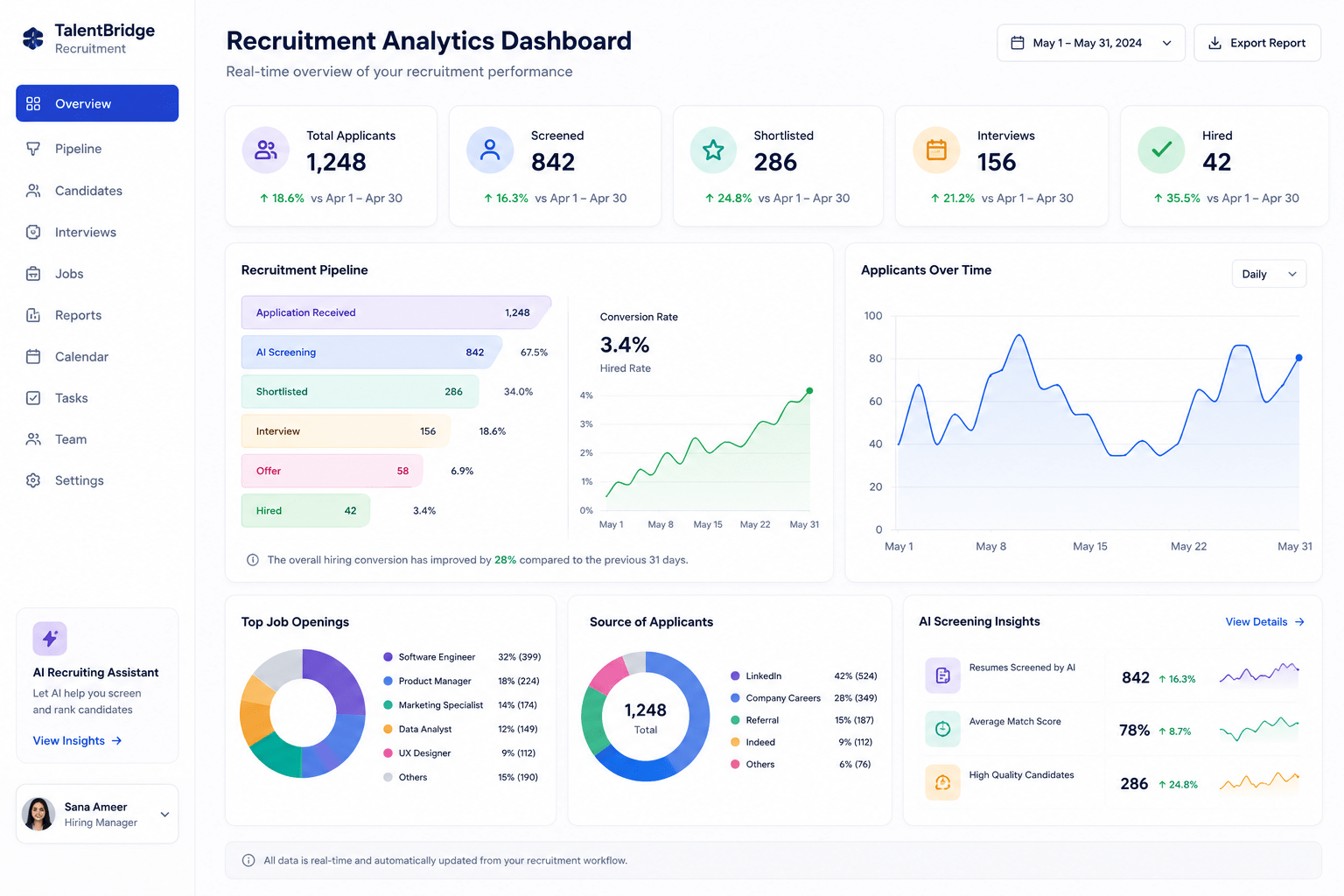1344x896 pixels.
Task: Click the final green point on conversion rate chart
Action: tap(809, 391)
